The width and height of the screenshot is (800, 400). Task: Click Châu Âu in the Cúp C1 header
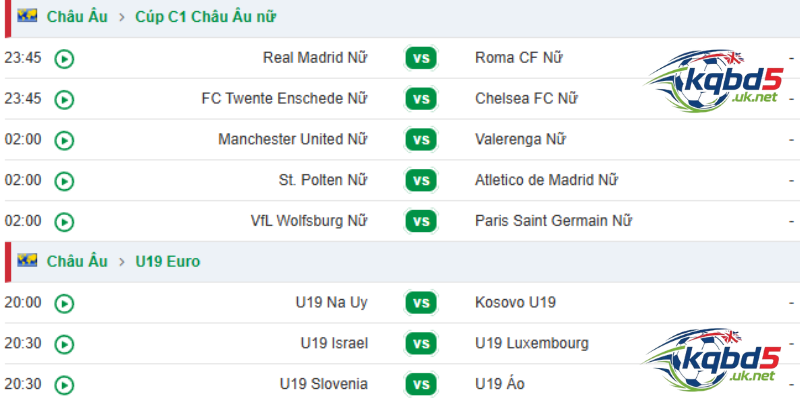click(77, 17)
